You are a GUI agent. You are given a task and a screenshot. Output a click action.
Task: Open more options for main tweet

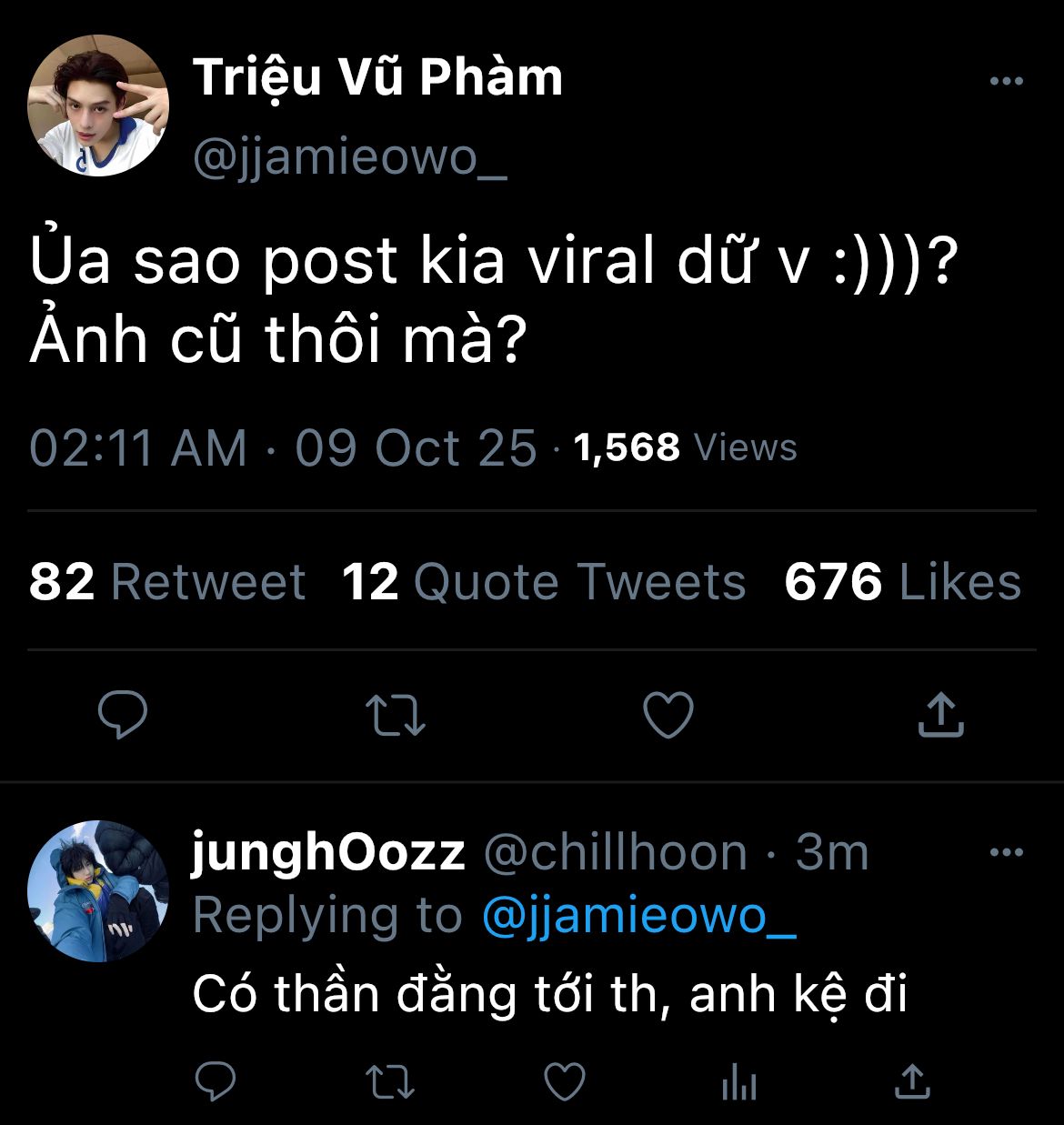coord(1006,82)
